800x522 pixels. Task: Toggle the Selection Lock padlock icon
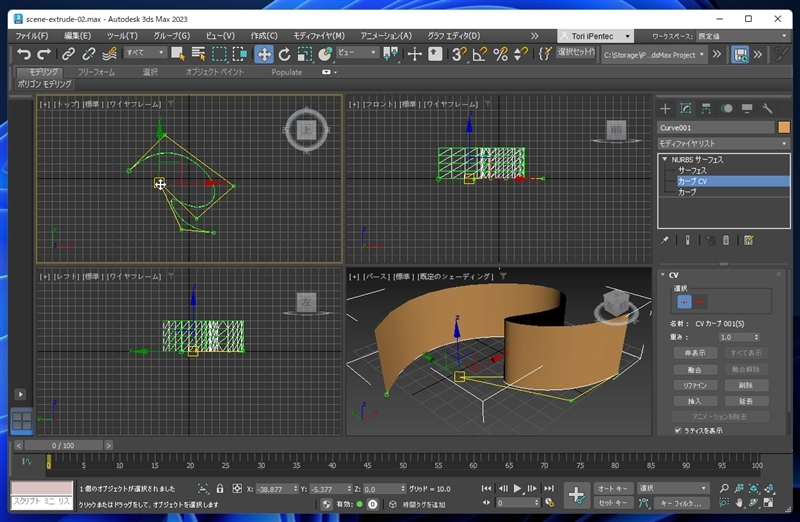(x=220, y=488)
